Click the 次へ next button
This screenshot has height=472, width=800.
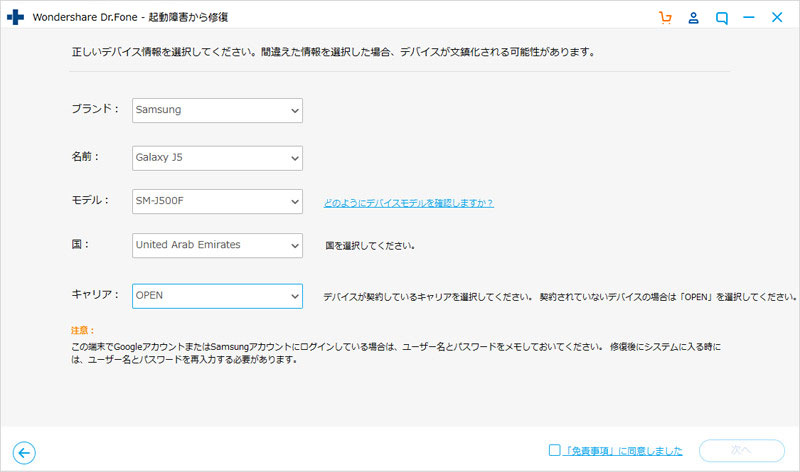click(741, 451)
